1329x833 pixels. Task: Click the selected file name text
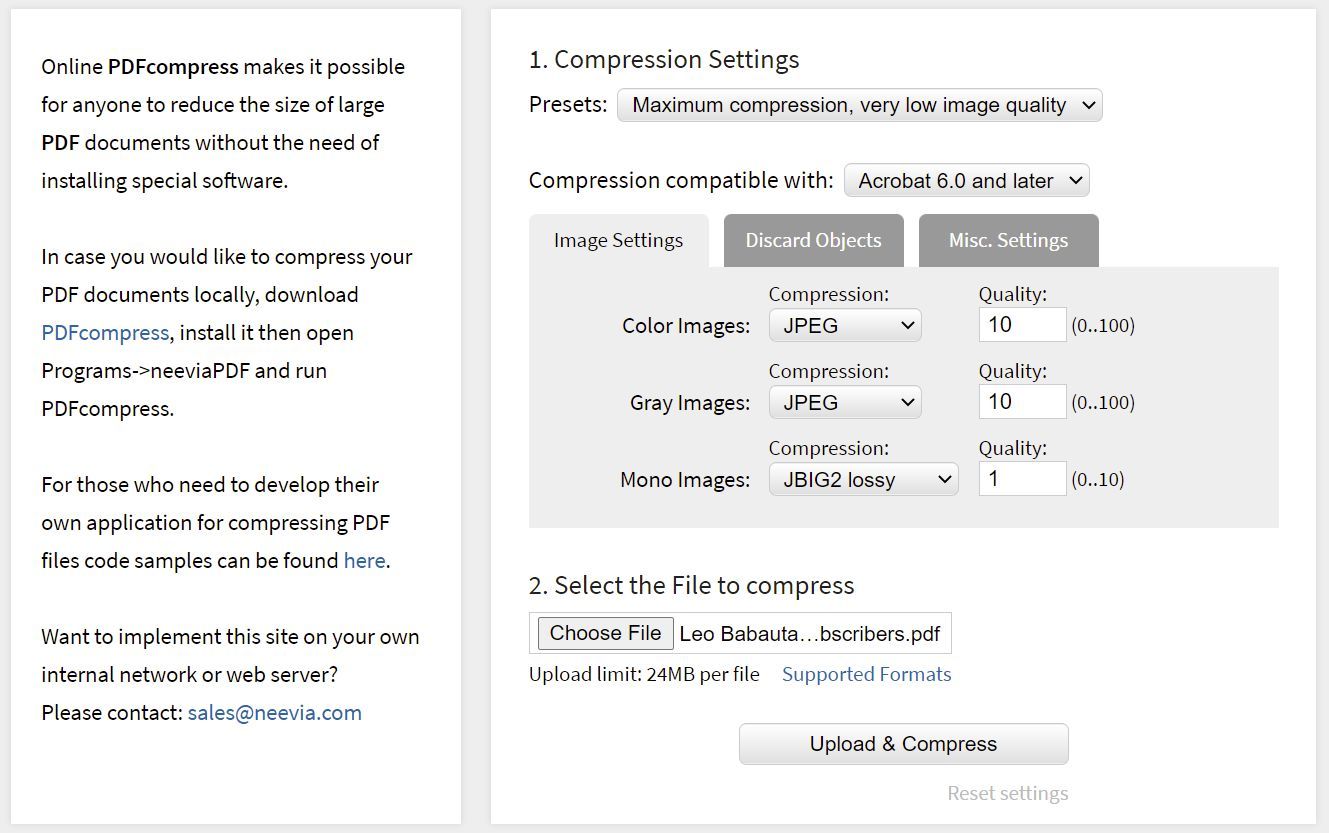pos(810,634)
